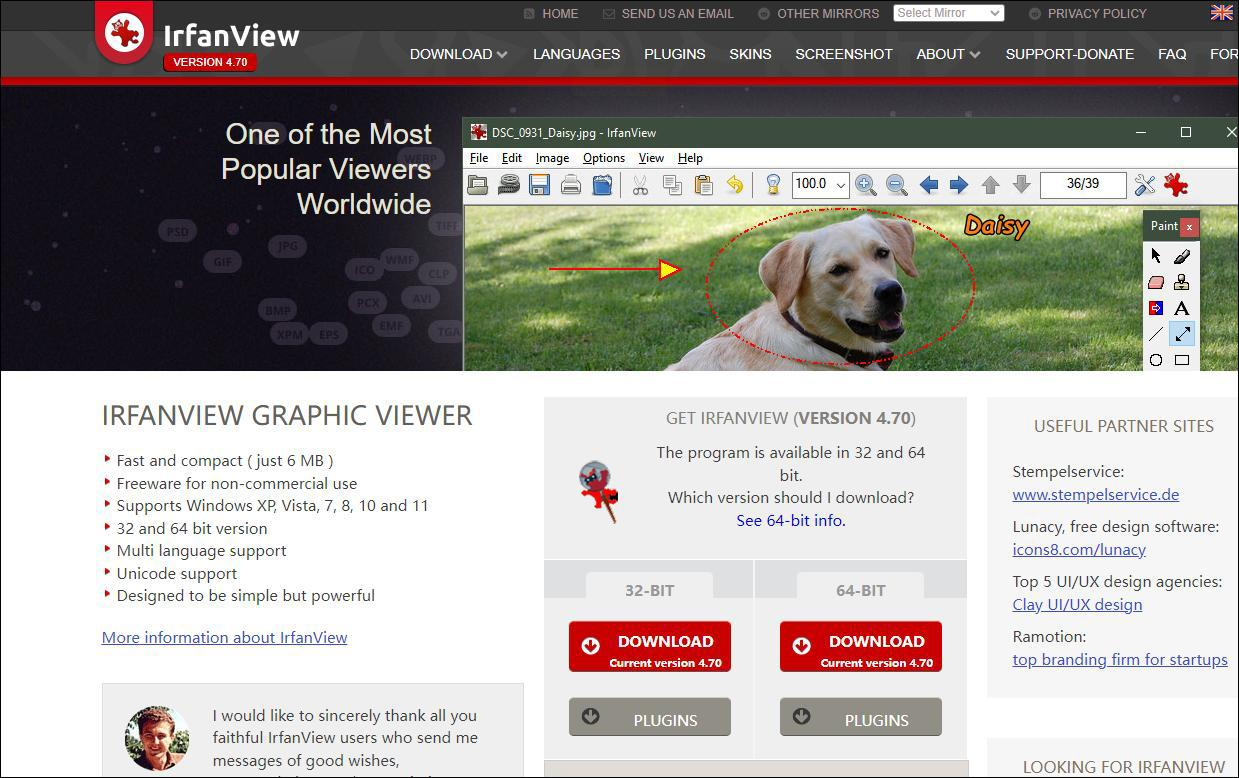Click the text tool 'A' in Paint panel
Screen dimensions: 1239x778
pyautogui.click(x=1182, y=308)
